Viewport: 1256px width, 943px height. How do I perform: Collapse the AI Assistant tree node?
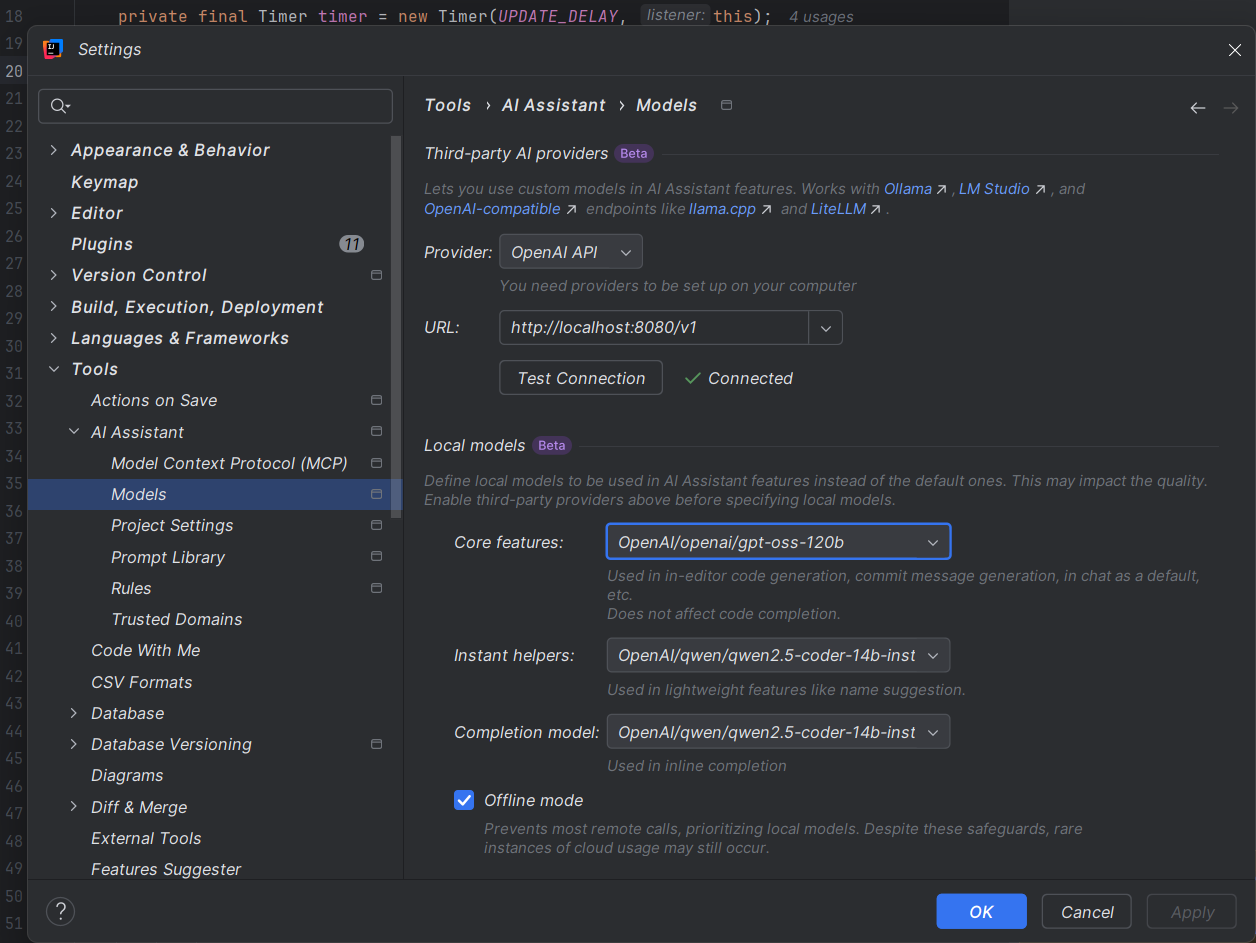point(74,432)
